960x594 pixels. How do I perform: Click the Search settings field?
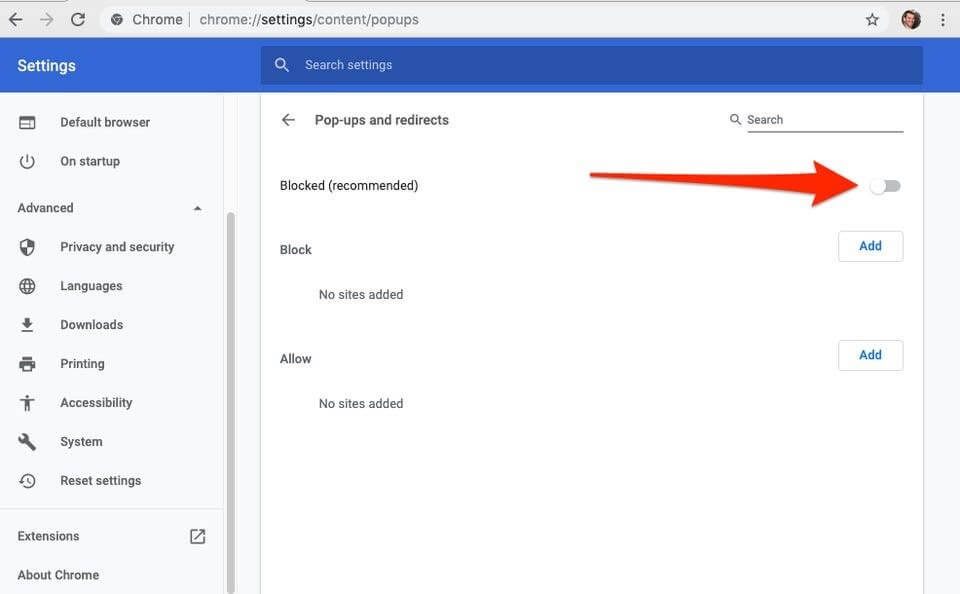pyautogui.click(x=600, y=65)
